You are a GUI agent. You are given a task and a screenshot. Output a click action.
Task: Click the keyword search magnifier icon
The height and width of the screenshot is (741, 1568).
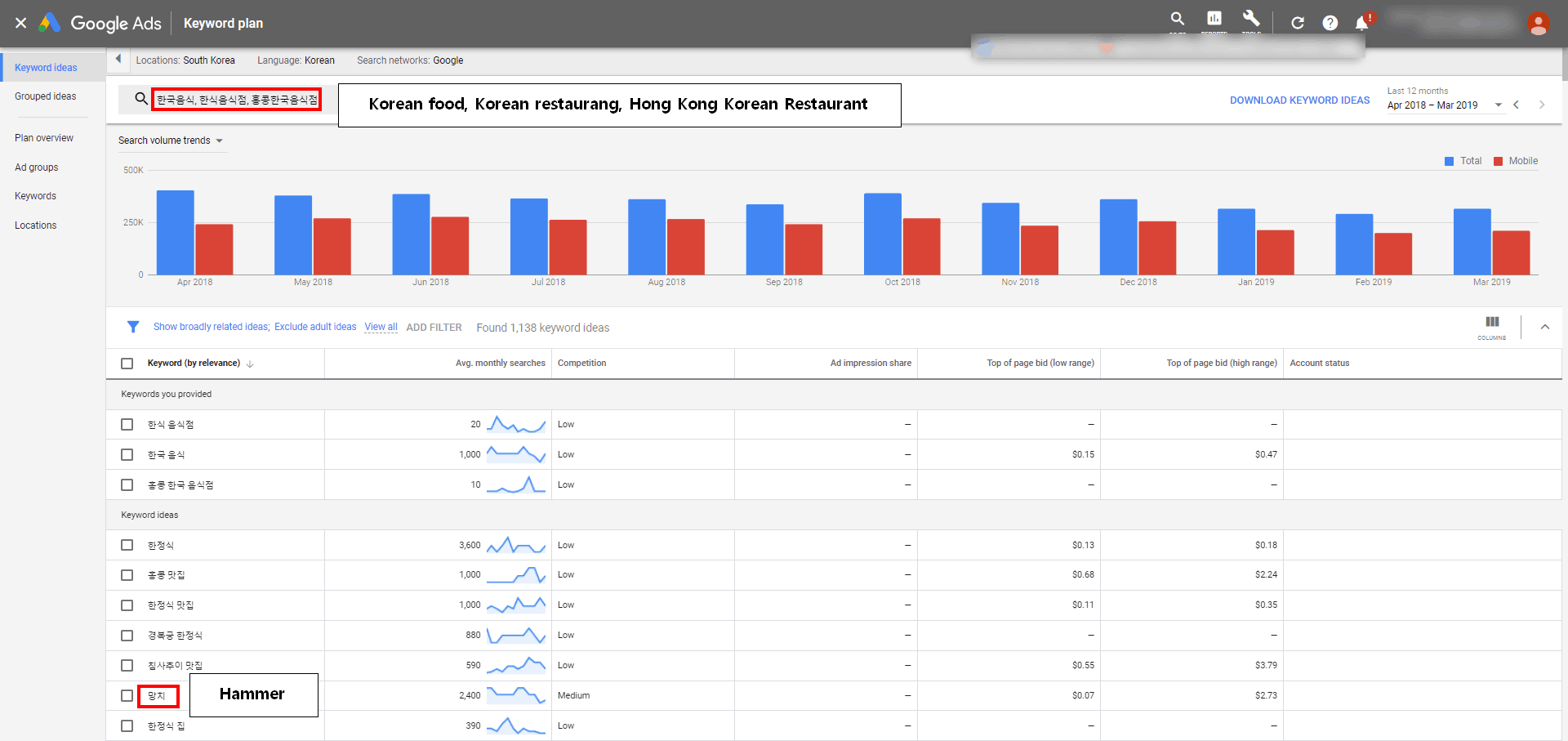click(x=140, y=99)
